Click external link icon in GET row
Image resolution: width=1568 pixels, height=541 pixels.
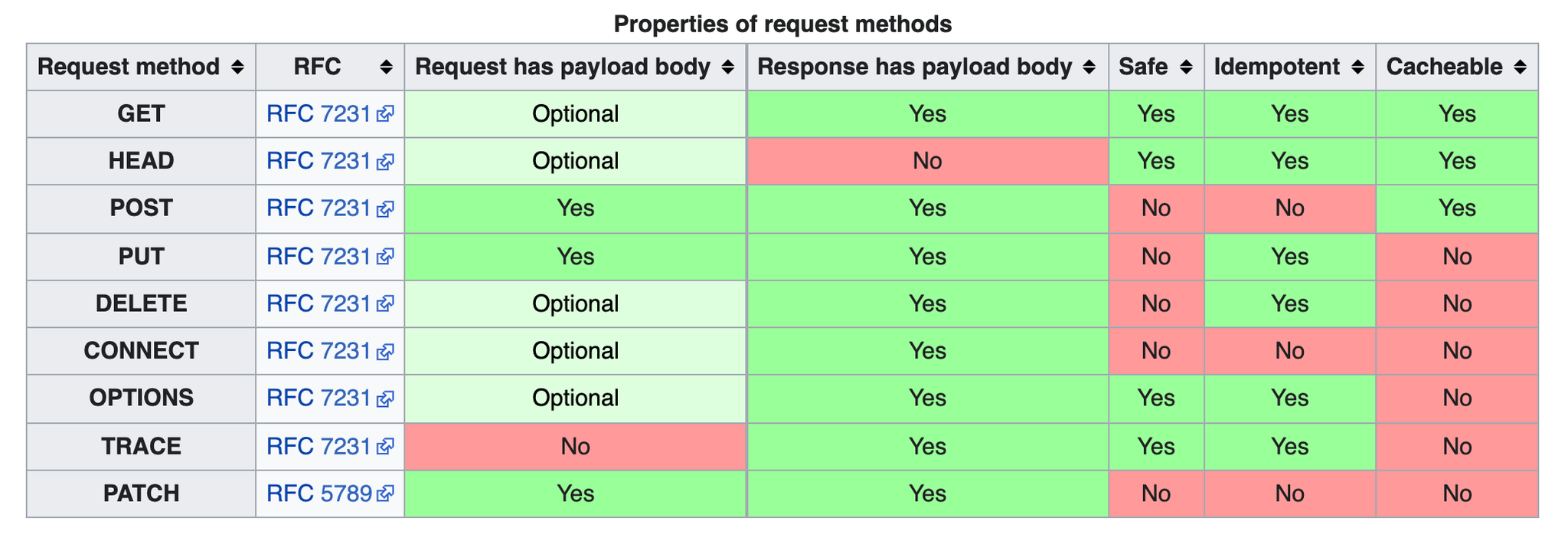386,114
